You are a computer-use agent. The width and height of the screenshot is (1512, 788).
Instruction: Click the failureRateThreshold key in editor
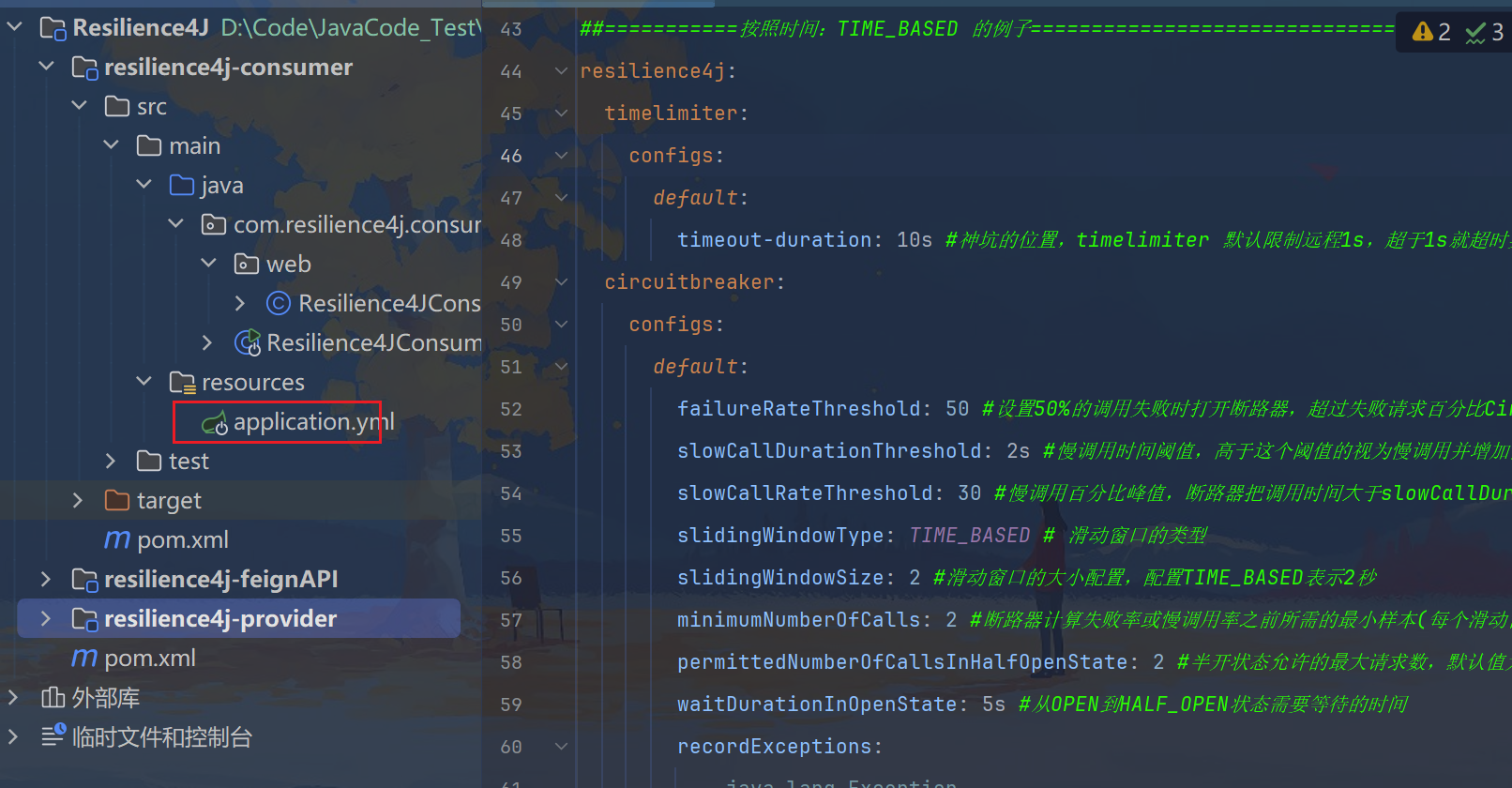(x=799, y=409)
